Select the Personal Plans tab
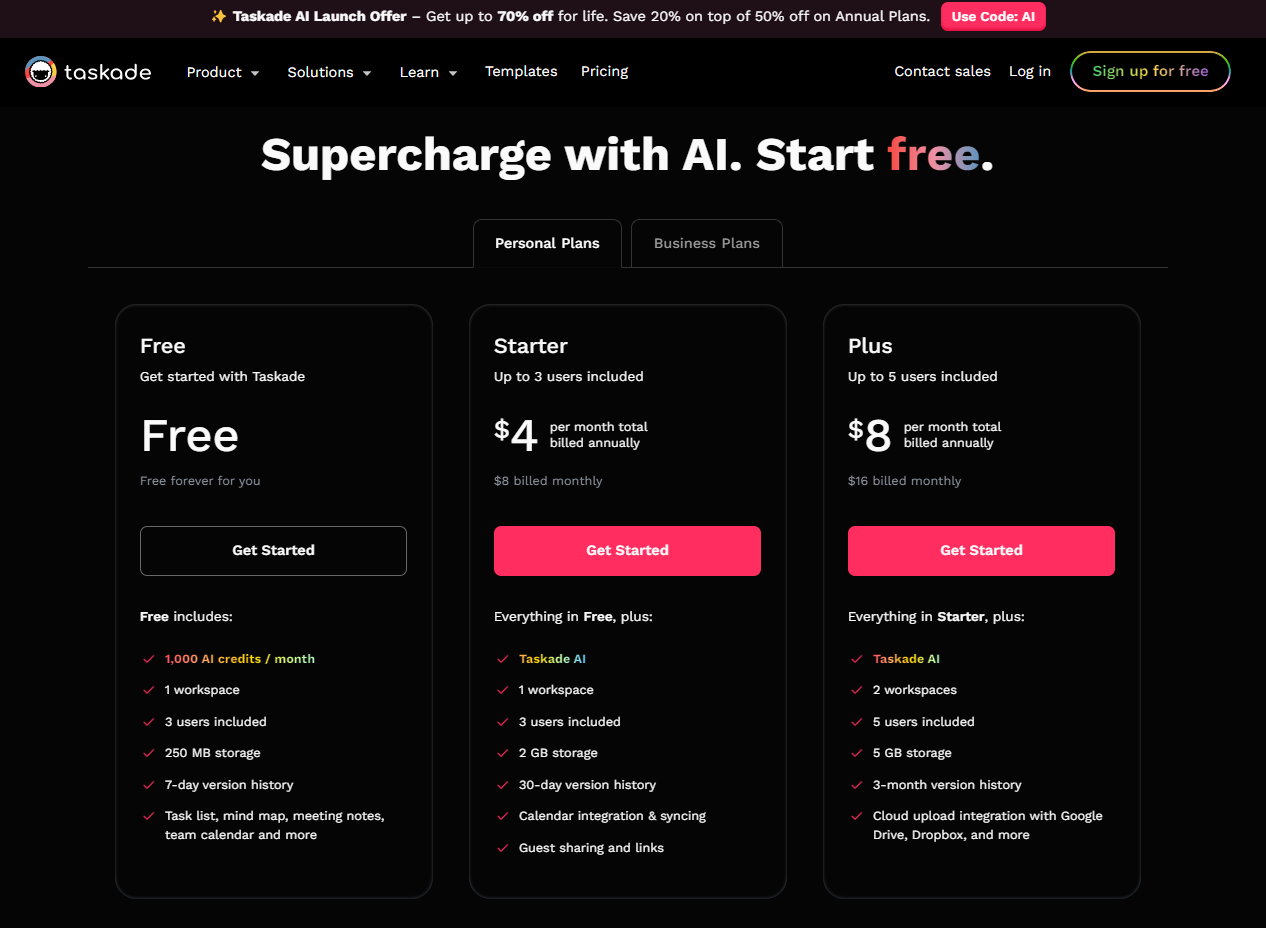The height and width of the screenshot is (928, 1266). click(x=547, y=243)
